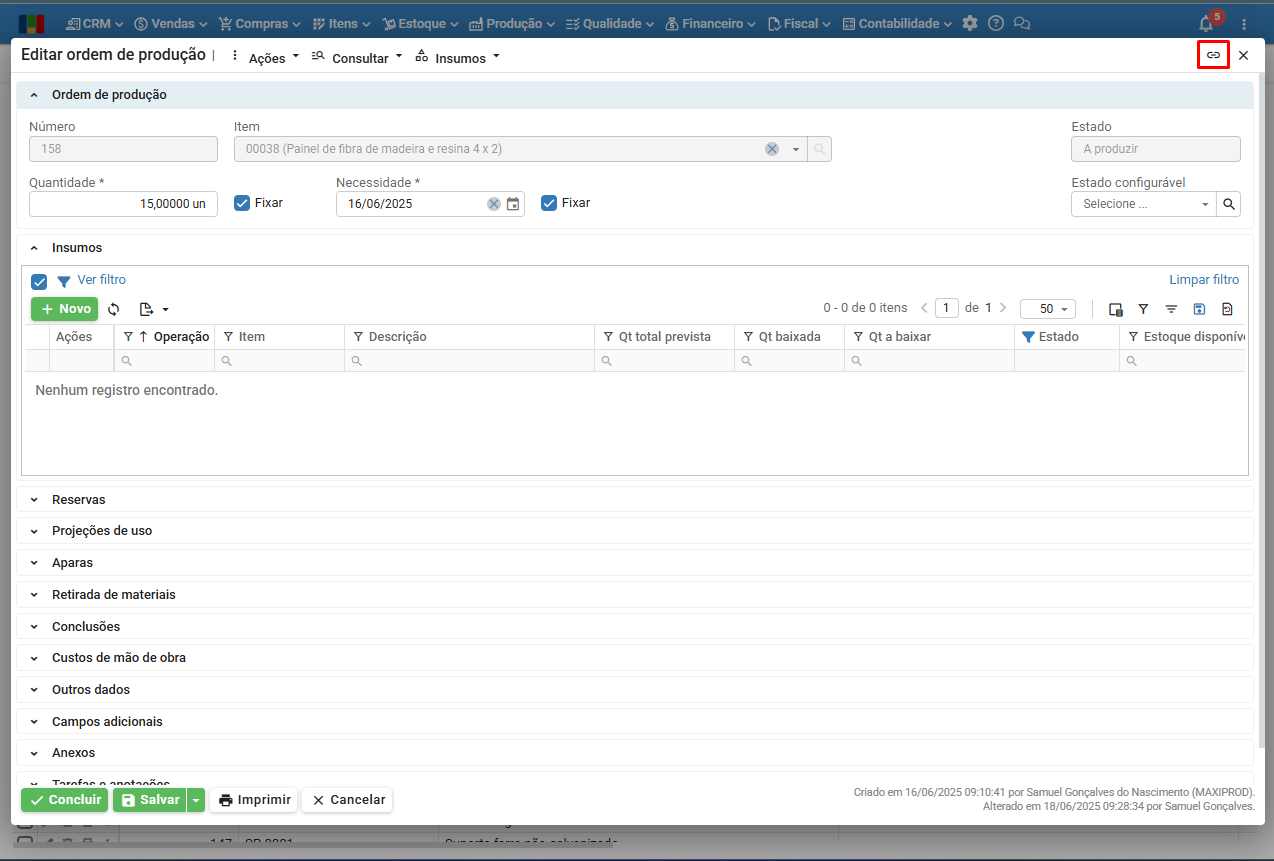Clear the Necessidade date value
Image resolution: width=1274 pixels, height=861 pixels.
[x=494, y=204]
